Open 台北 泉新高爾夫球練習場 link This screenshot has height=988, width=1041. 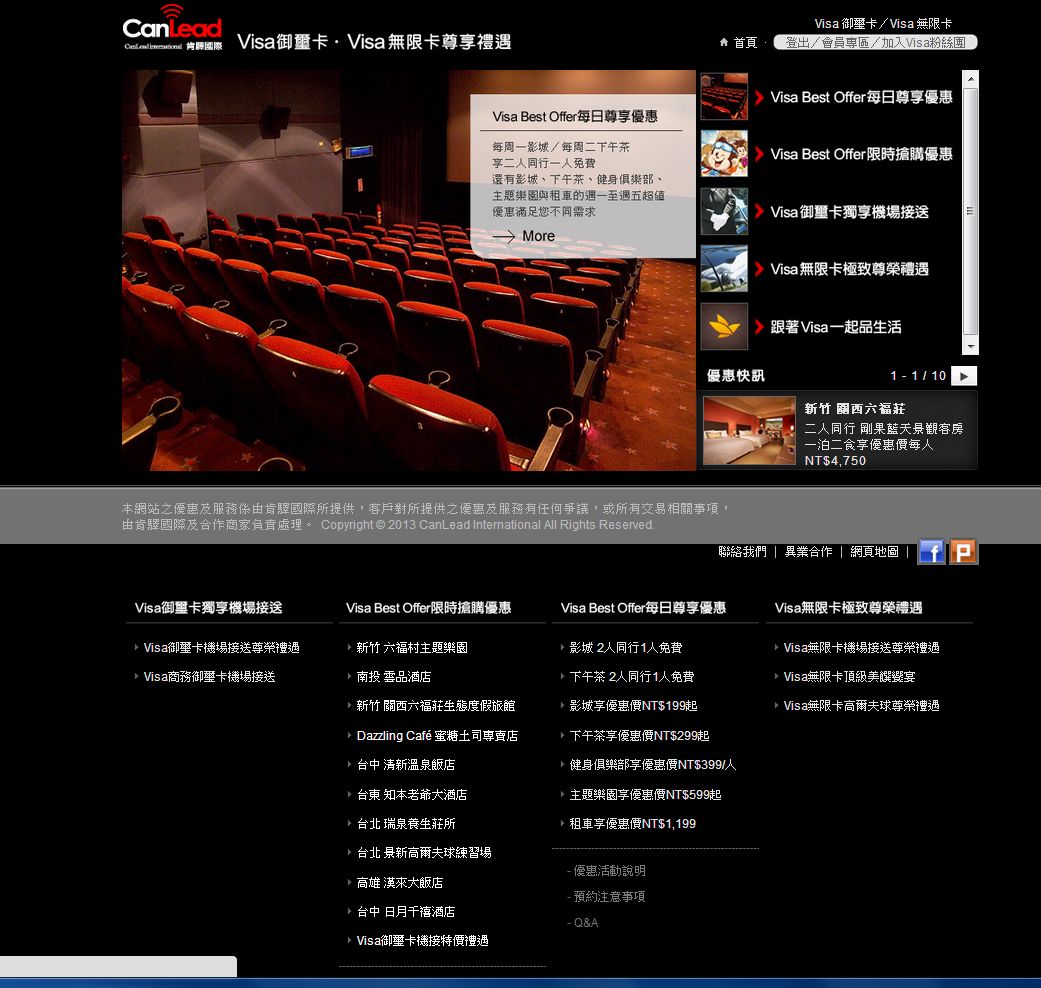tap(424, 853)
